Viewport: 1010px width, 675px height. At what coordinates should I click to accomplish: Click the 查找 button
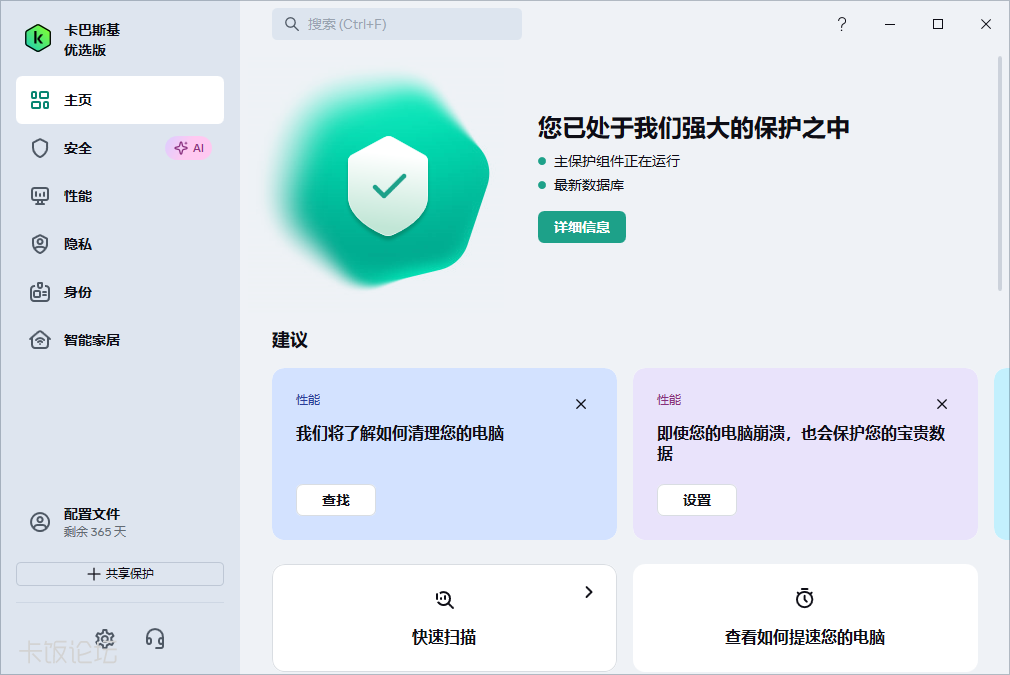(336, 500)
